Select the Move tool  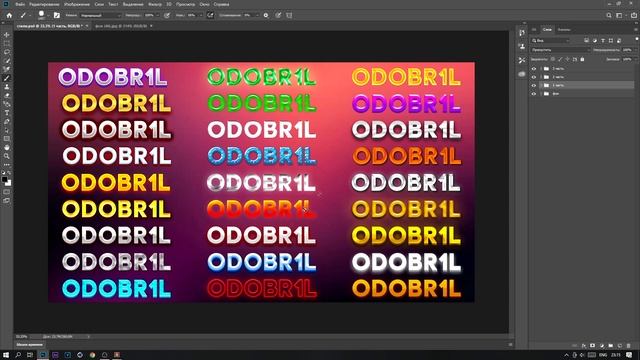click(x=7, y=35)
